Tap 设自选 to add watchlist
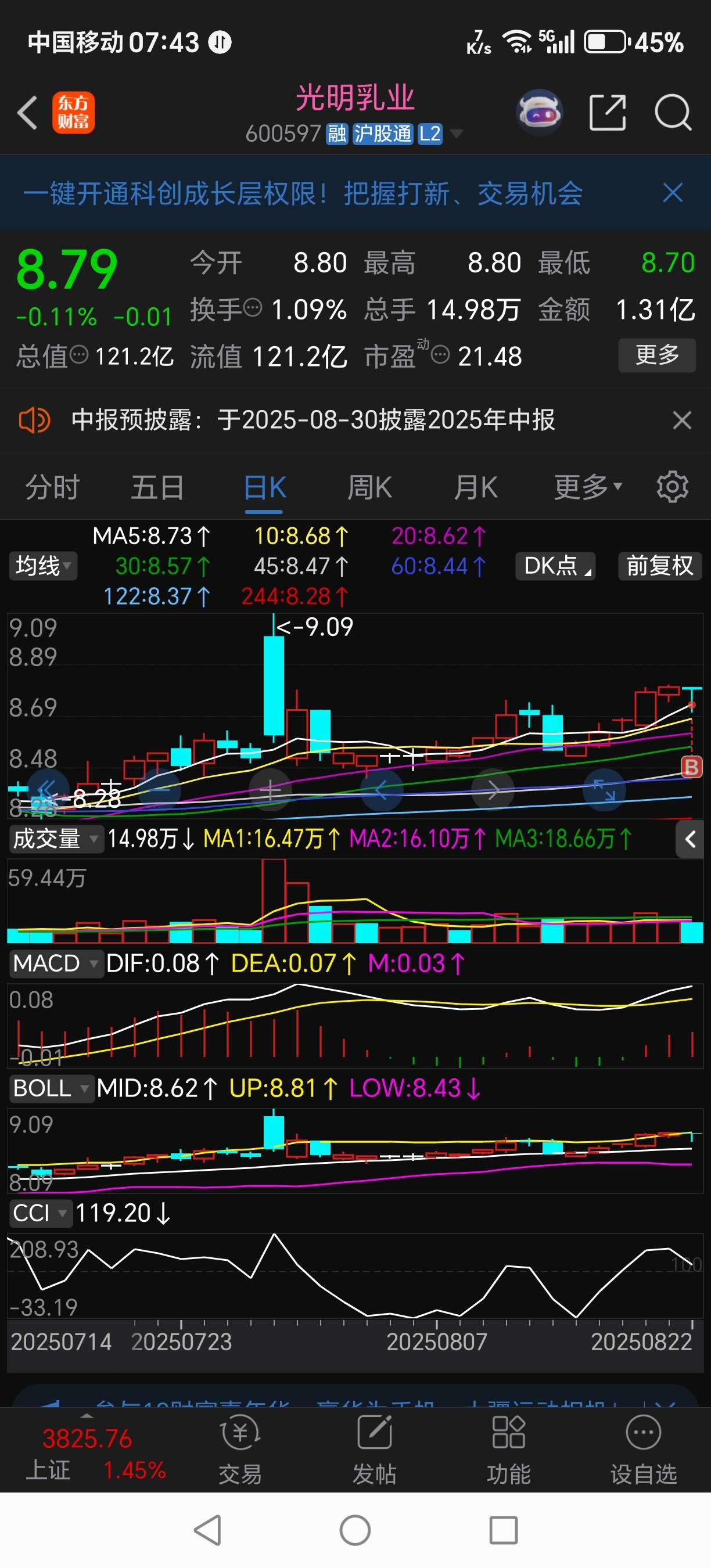 [x=644, y=1451]
